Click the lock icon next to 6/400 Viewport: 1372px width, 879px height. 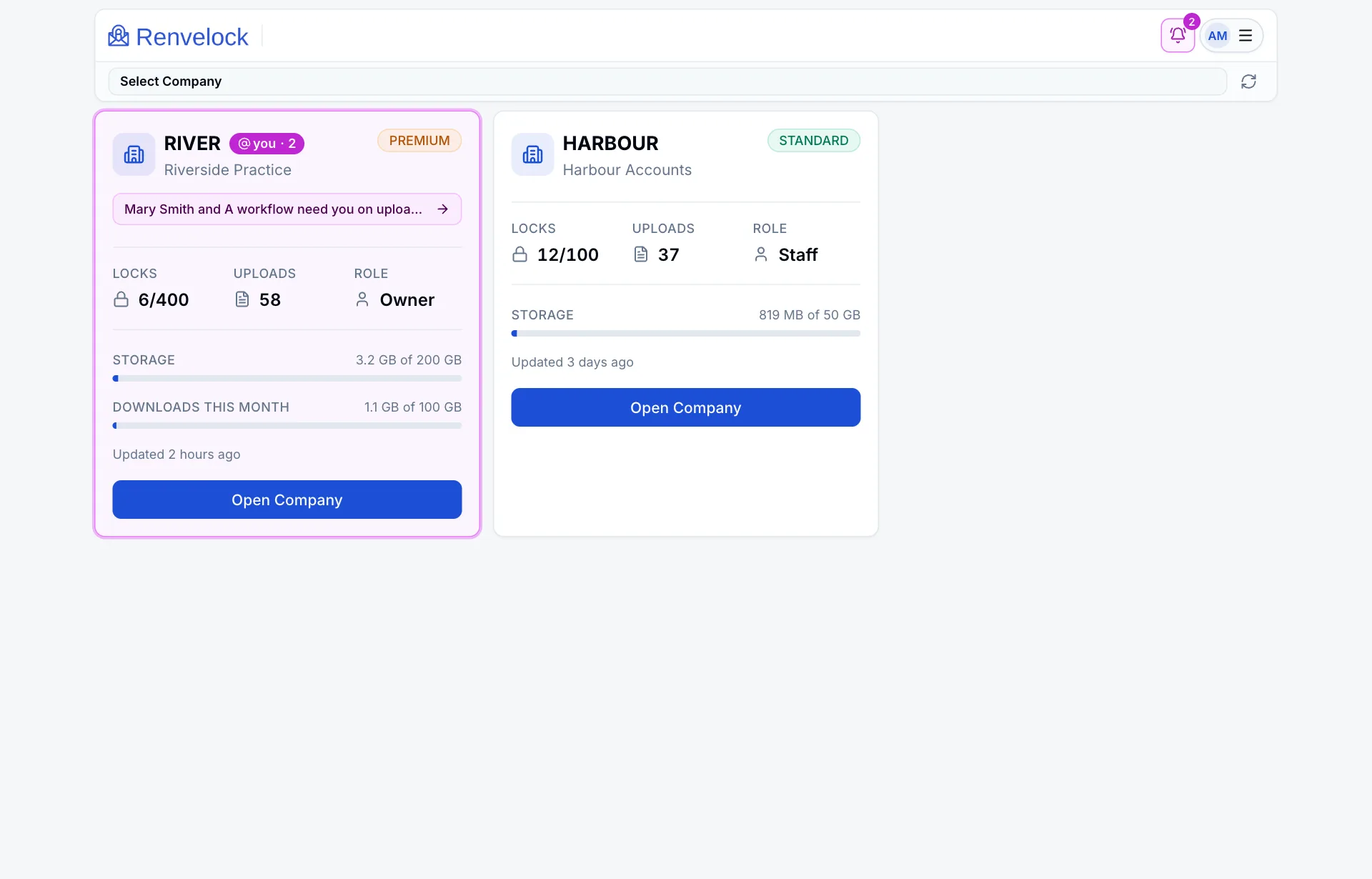click(x=121, y=299)
